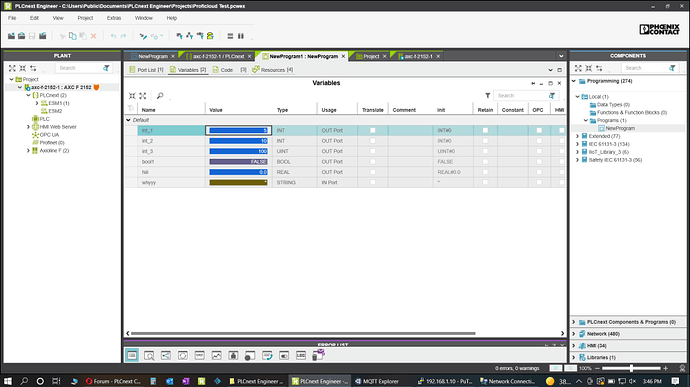Image resolution: width=690 pixels, height=387 pixels.
Task: Open the Extras menu
Action: [x=114, y=18]
